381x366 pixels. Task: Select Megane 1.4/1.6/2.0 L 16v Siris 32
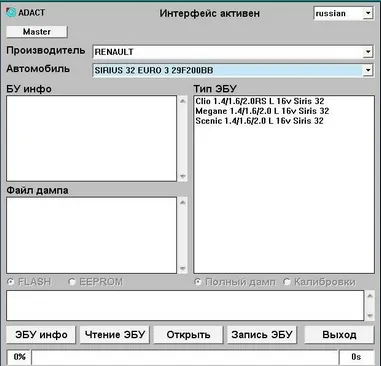tap(262, 111)
